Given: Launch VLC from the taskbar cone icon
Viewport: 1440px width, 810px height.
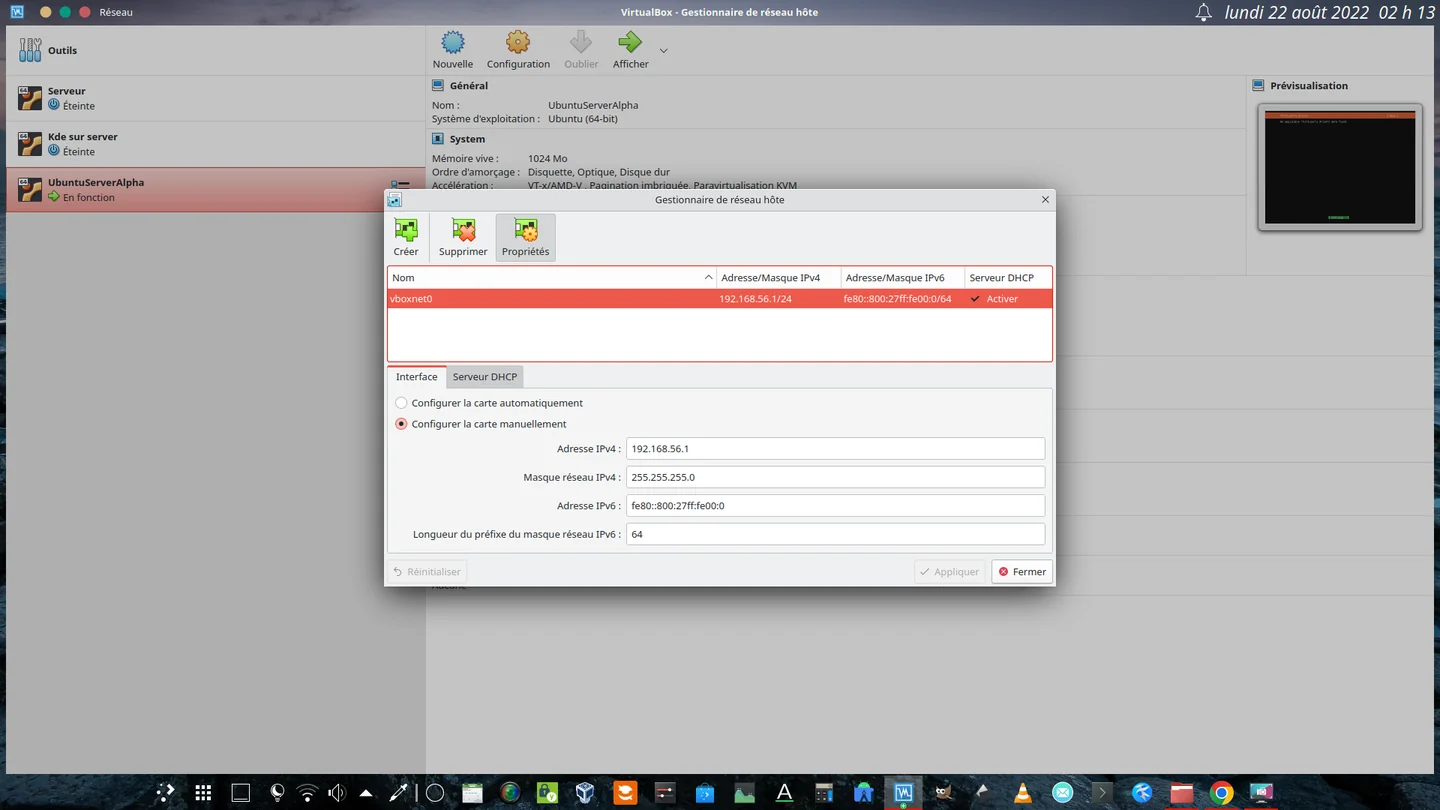Looking at the screenshot, I should point(1022,793).
